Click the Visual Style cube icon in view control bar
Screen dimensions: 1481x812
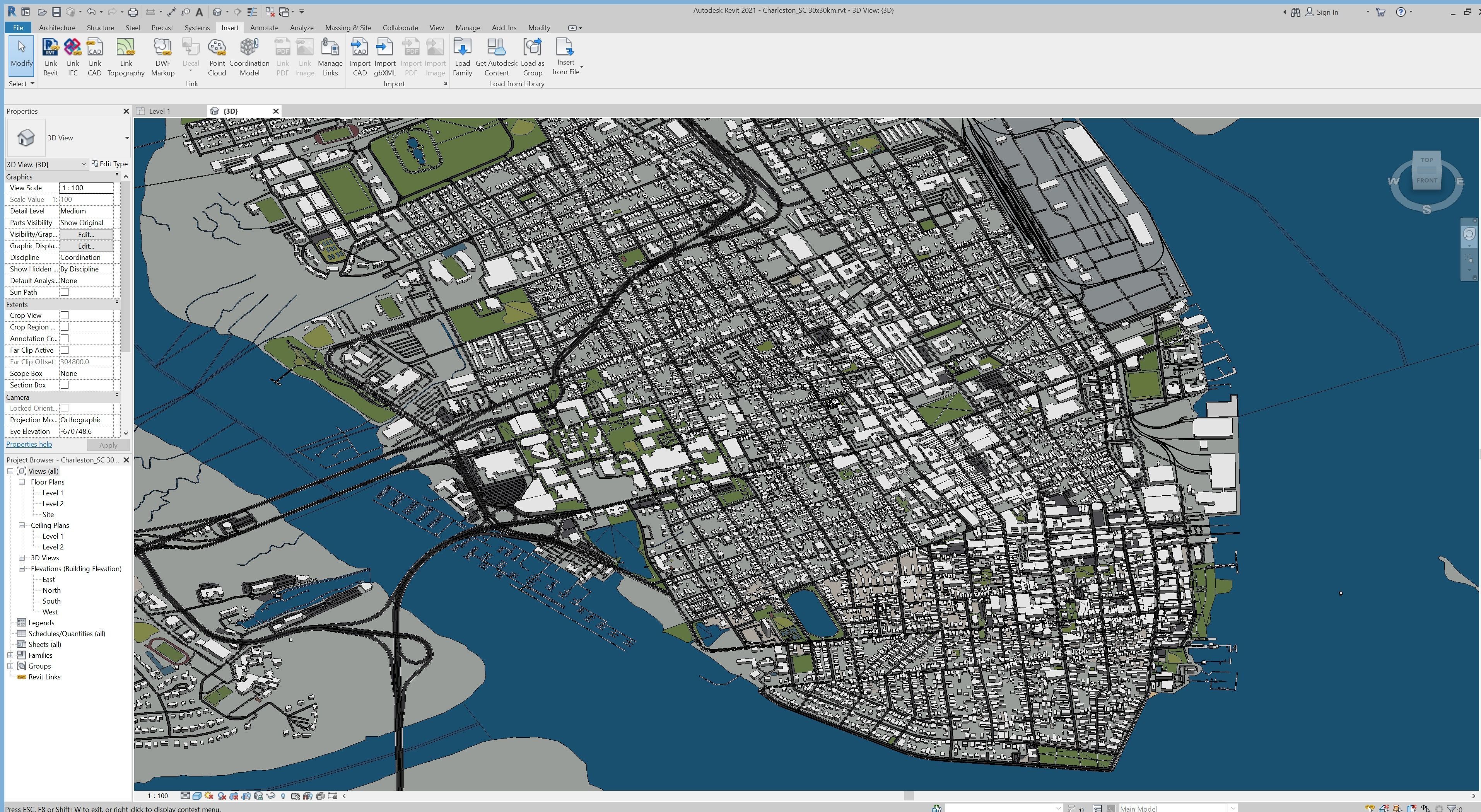click(196, 796)
